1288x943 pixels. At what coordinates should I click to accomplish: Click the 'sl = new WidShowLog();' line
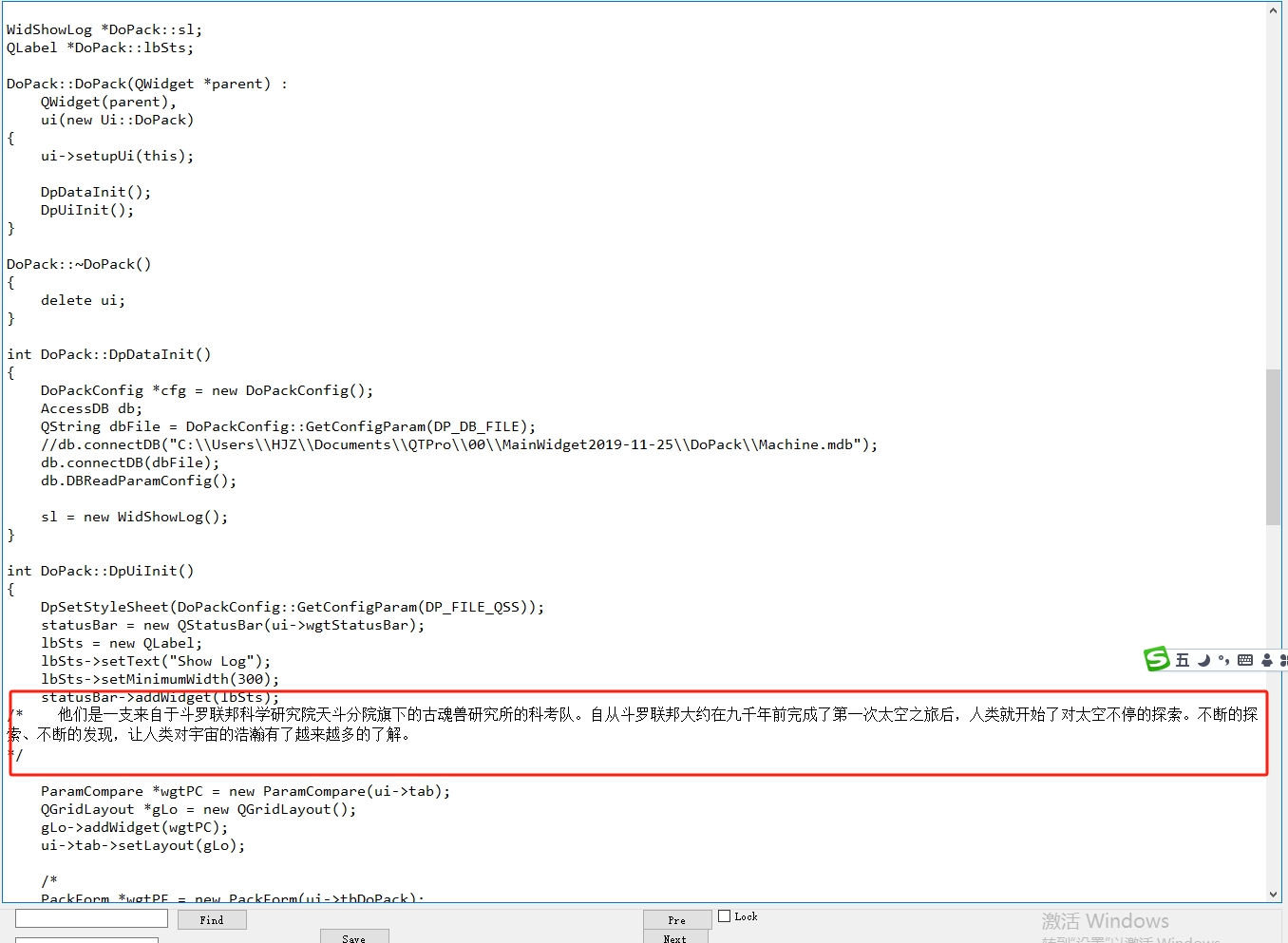click(134, 517)
